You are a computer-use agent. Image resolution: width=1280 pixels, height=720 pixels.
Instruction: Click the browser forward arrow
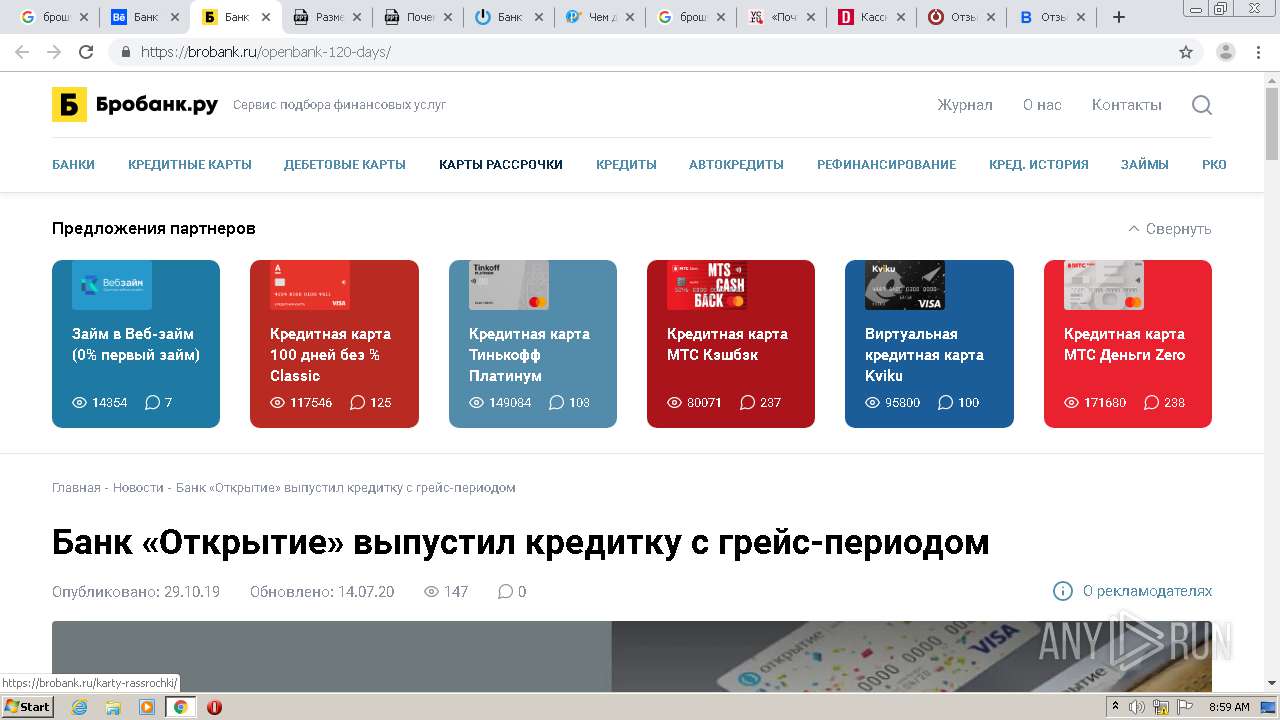click(x=54, y=52)
